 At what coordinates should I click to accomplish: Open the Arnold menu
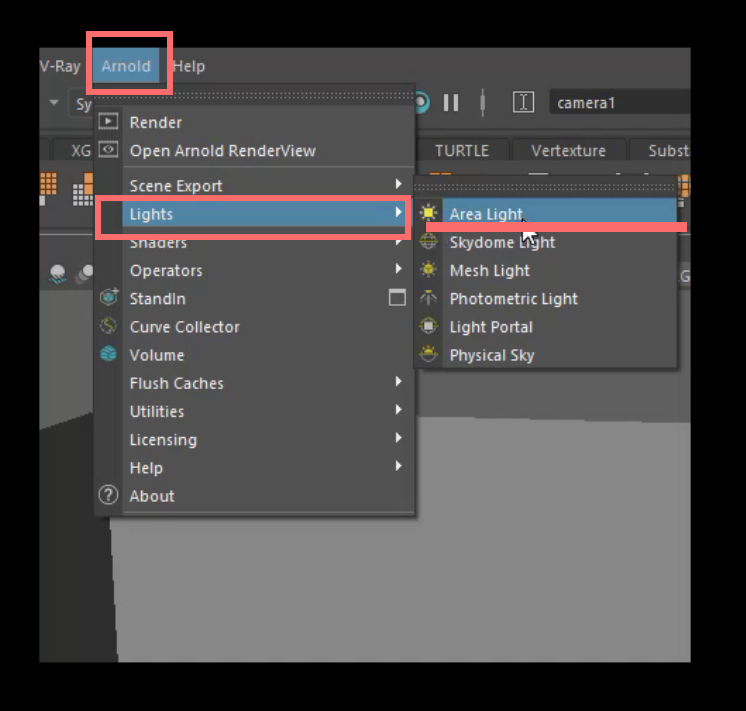(126, 66)
